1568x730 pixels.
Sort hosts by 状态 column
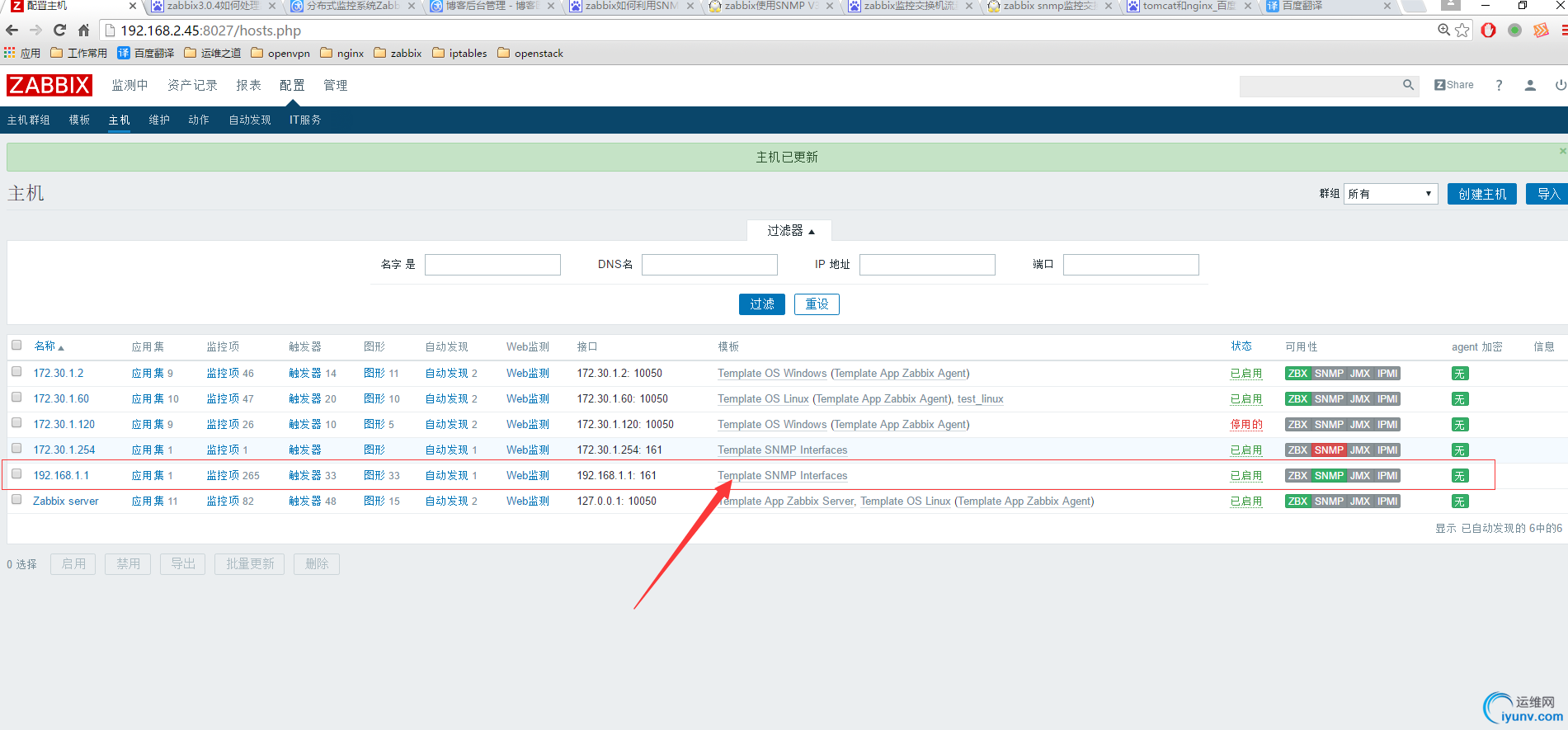[x=1241, y=346]
